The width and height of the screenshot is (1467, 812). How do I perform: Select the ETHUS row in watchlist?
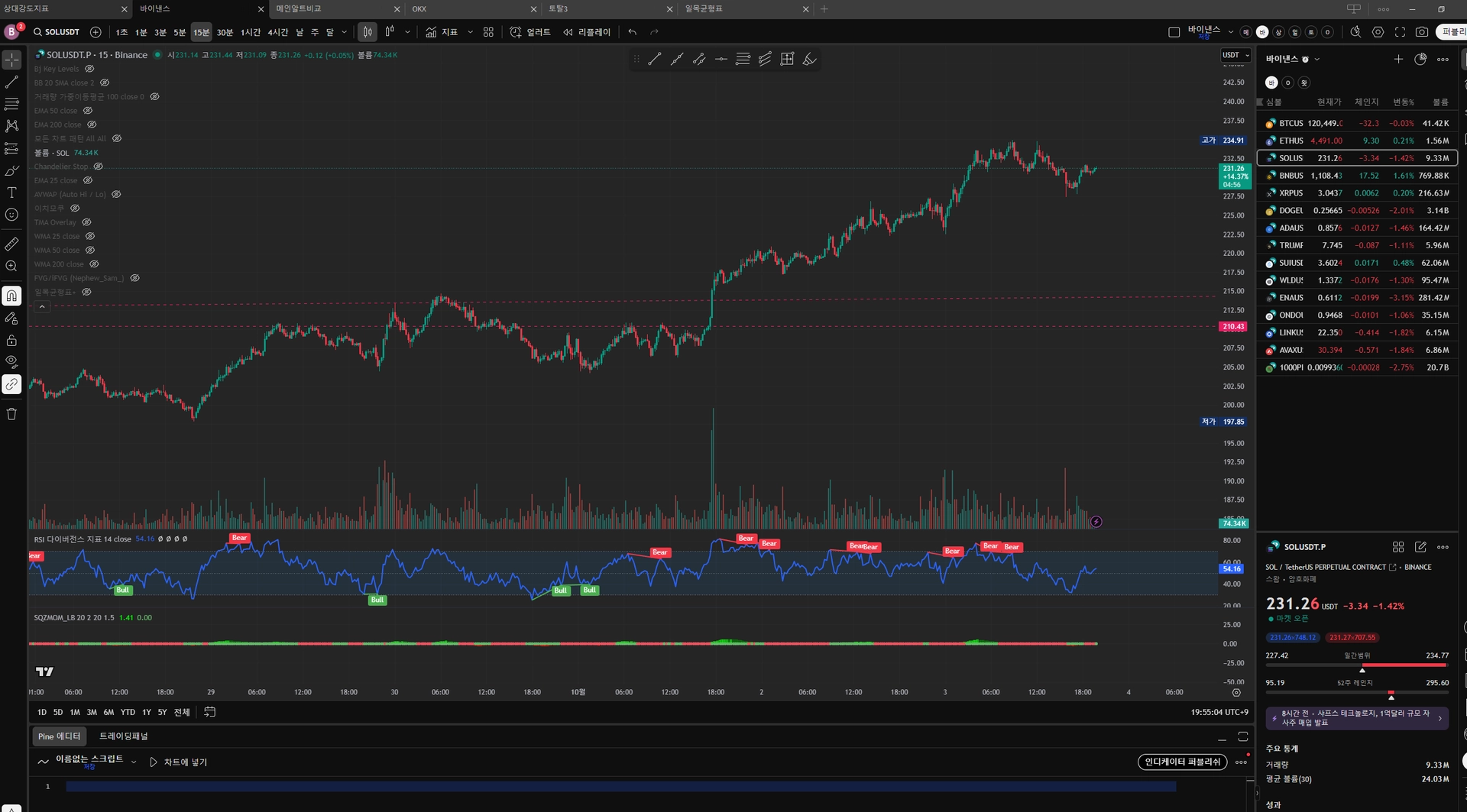pos(1357,141)
